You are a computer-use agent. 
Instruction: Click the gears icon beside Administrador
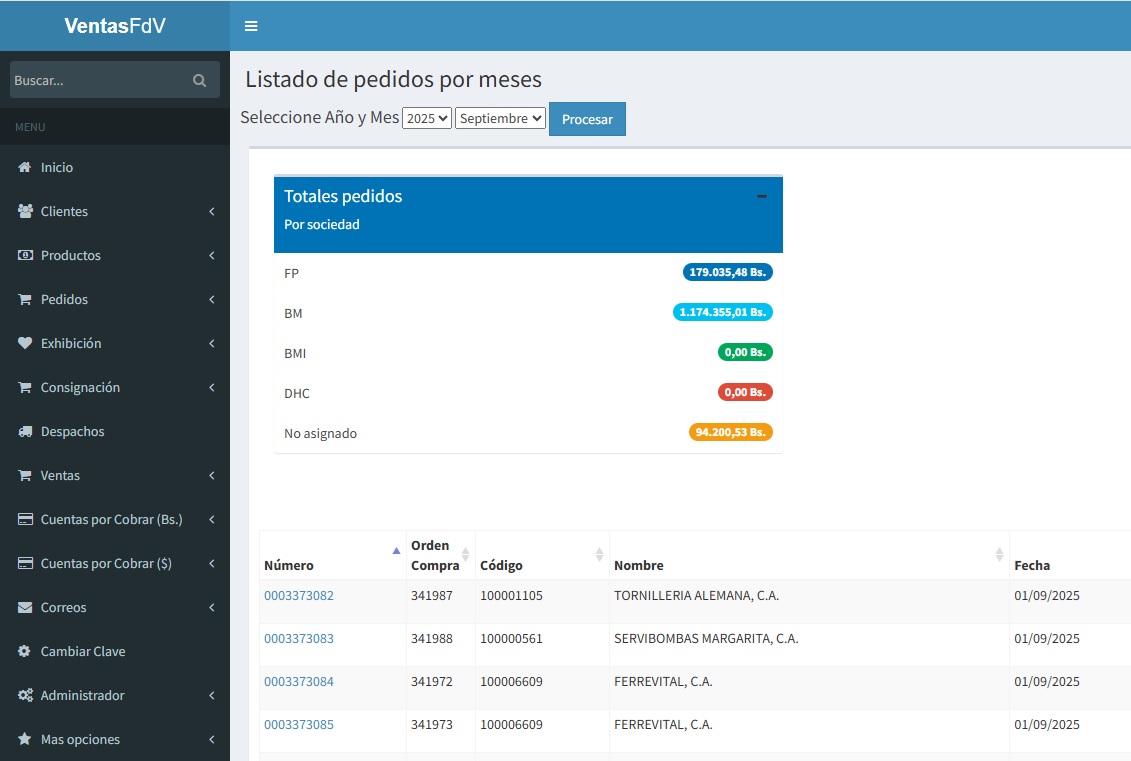(25, 695)
